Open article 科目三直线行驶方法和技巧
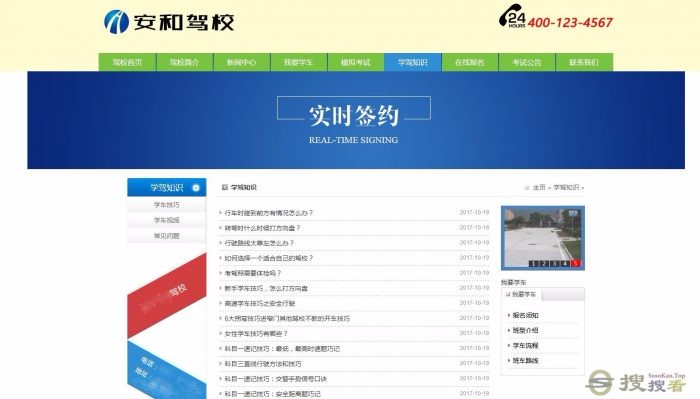700x399 pixels. pos(262,364)
